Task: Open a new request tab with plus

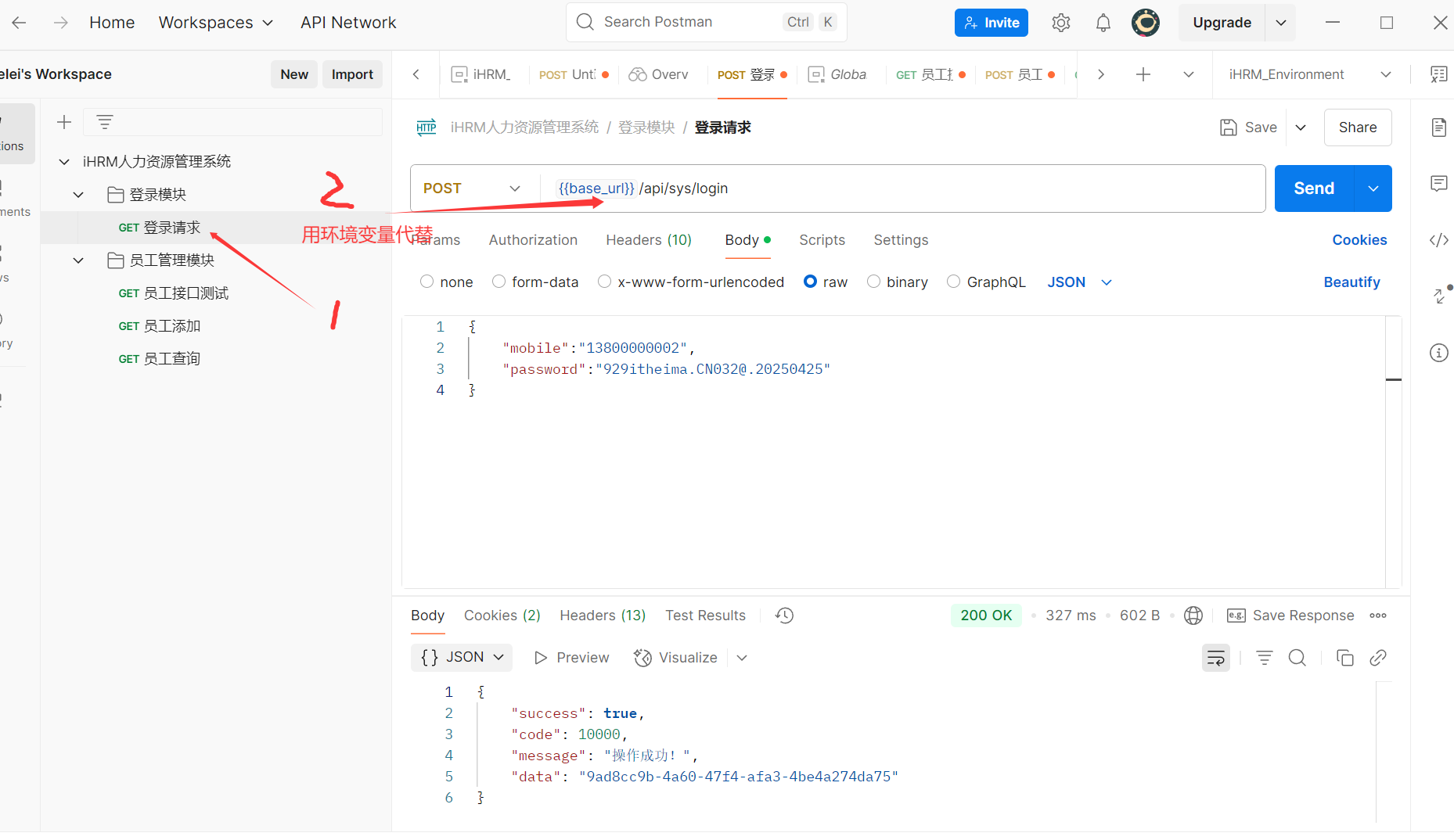Action: coord(1143,74)
